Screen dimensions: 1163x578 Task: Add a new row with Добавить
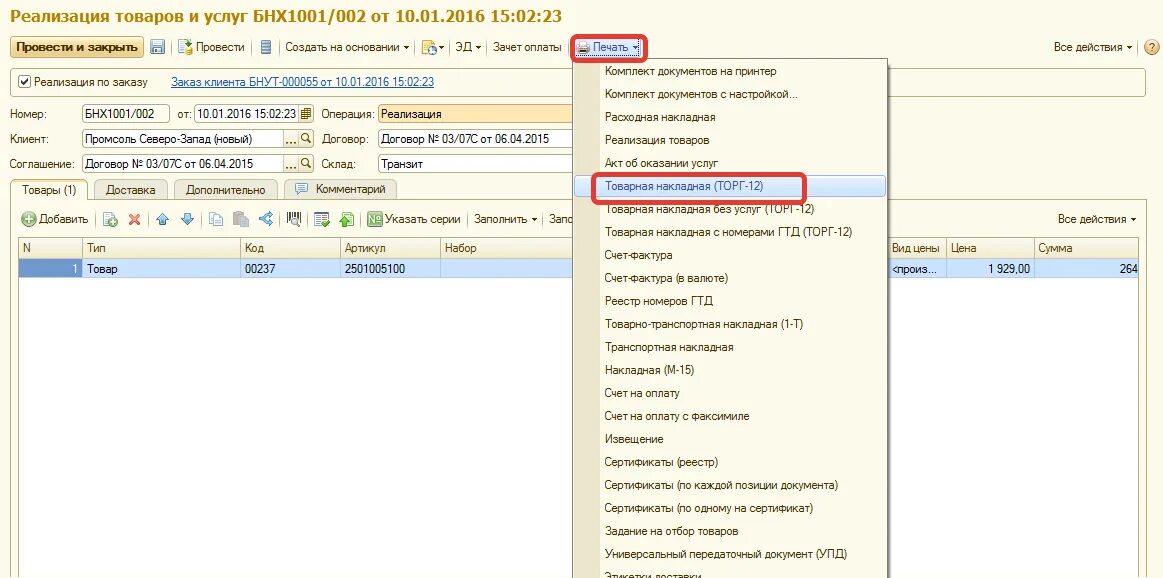(x=55, y=219)
